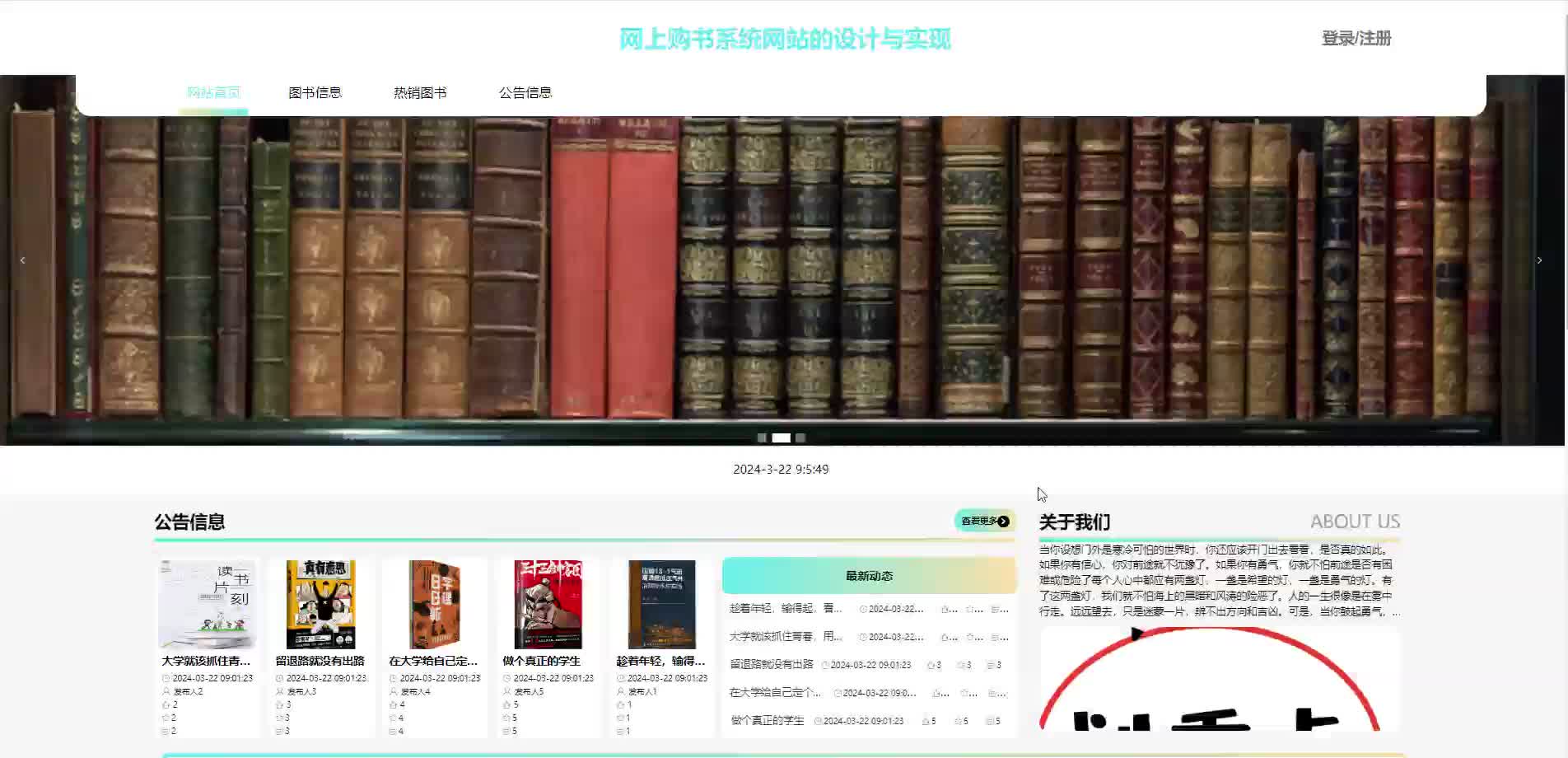The image size is (1568, 758).
Task: Click star icon on 大学就该抓住青 card
Action: [x=166, y=718]
